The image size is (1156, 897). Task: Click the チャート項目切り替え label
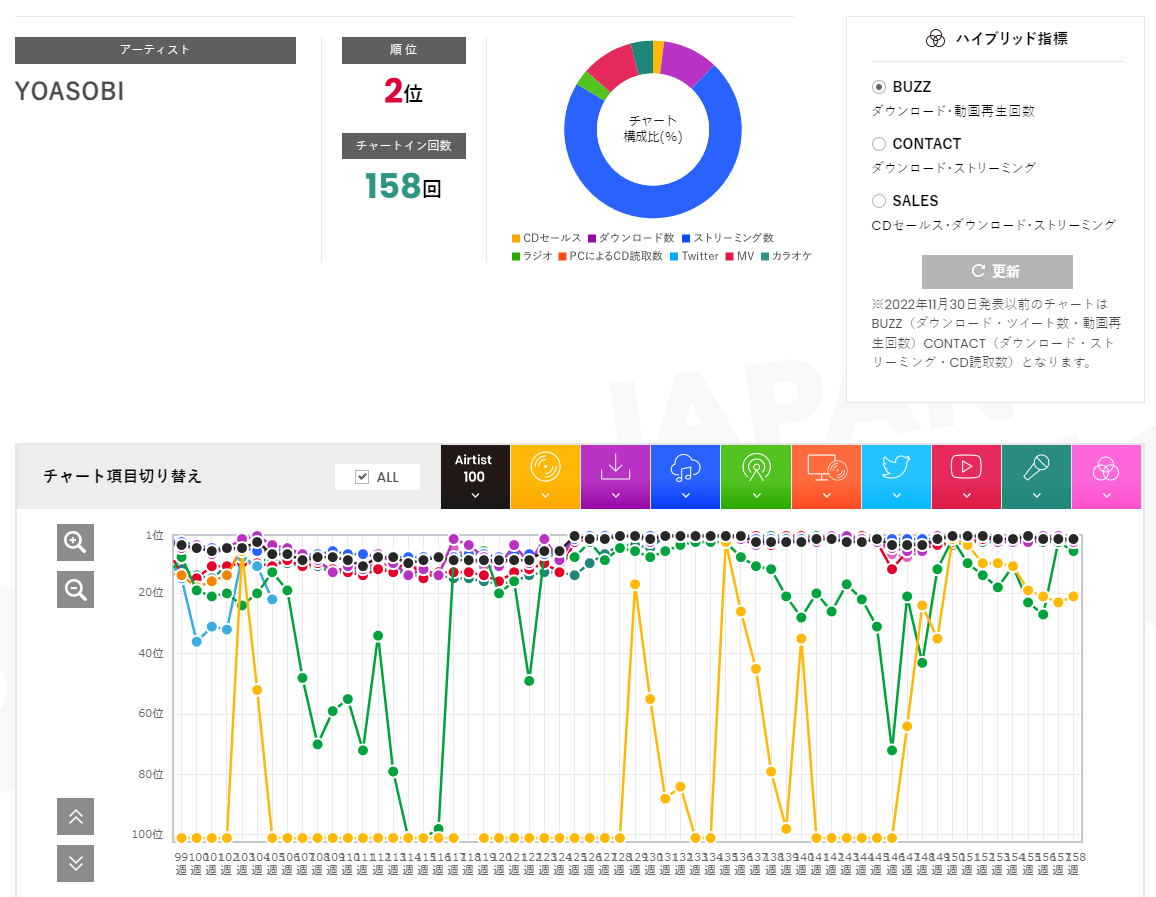[x=122, y=477]
